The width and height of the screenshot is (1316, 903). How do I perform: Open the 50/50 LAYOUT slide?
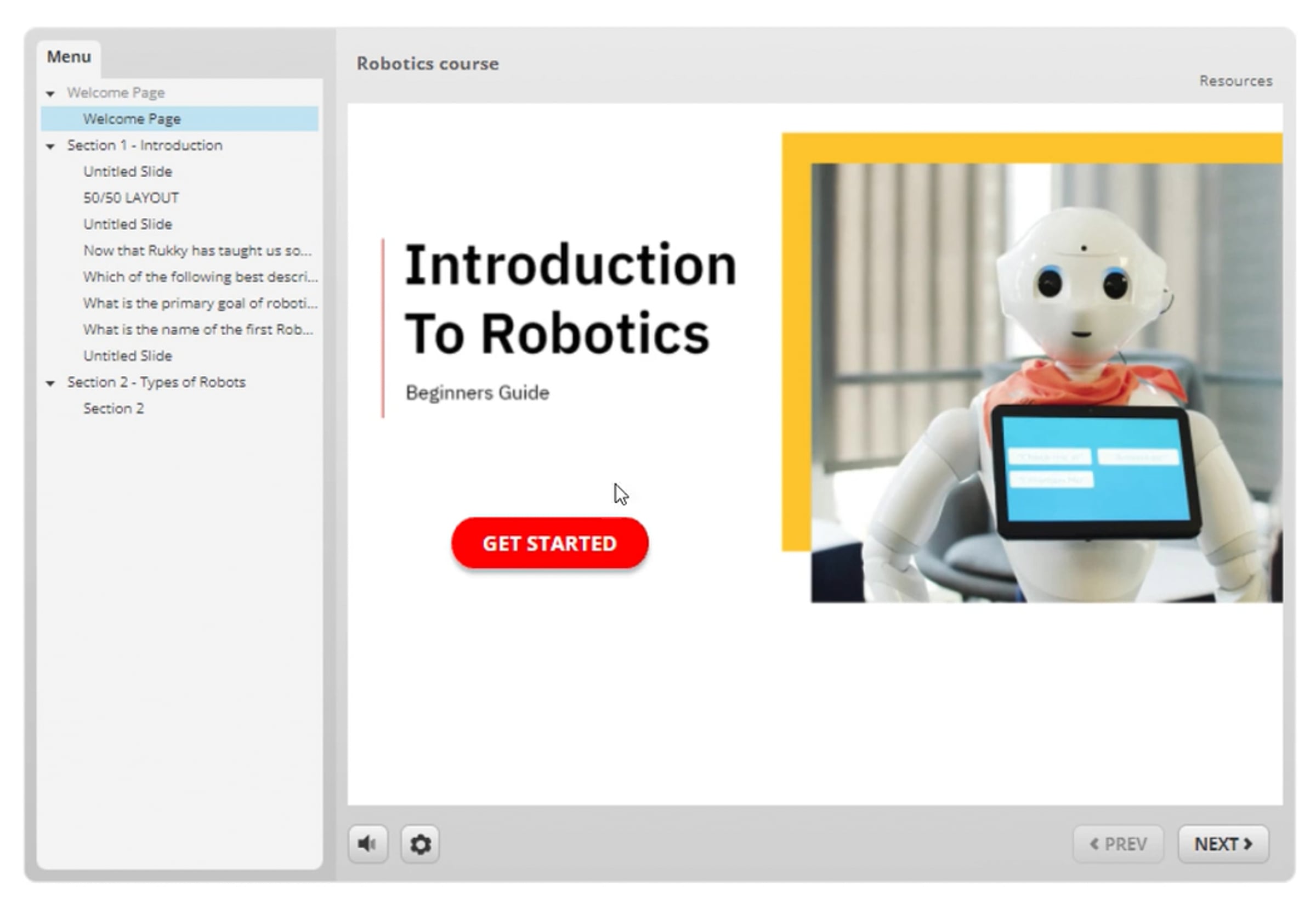131,197
